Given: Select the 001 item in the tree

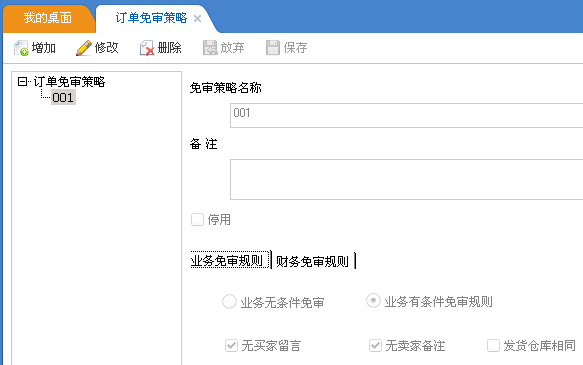Looking at the screenshot, I should (x=63, y=97).
